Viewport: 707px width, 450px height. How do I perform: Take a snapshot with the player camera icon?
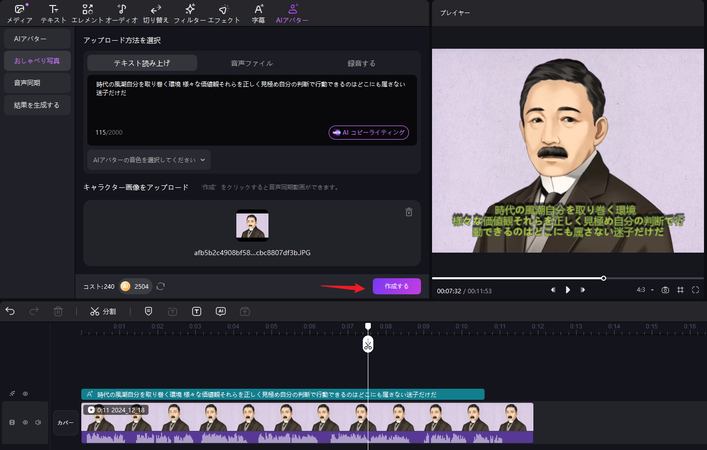pyautogui.click(x=665, y=289)
